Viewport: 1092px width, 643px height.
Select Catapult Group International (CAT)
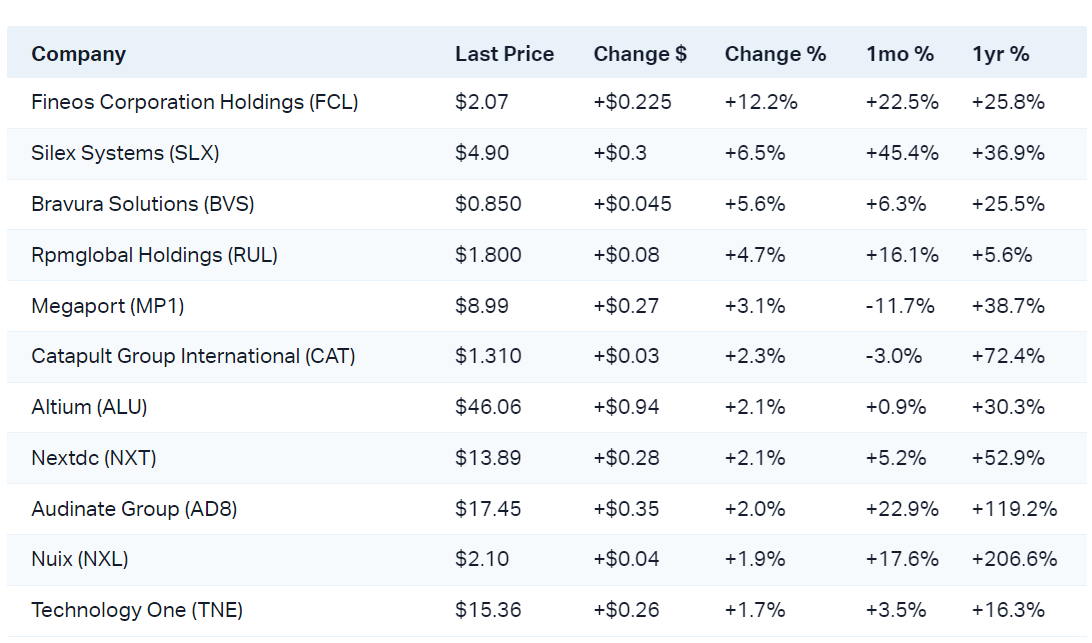[193, 356]
